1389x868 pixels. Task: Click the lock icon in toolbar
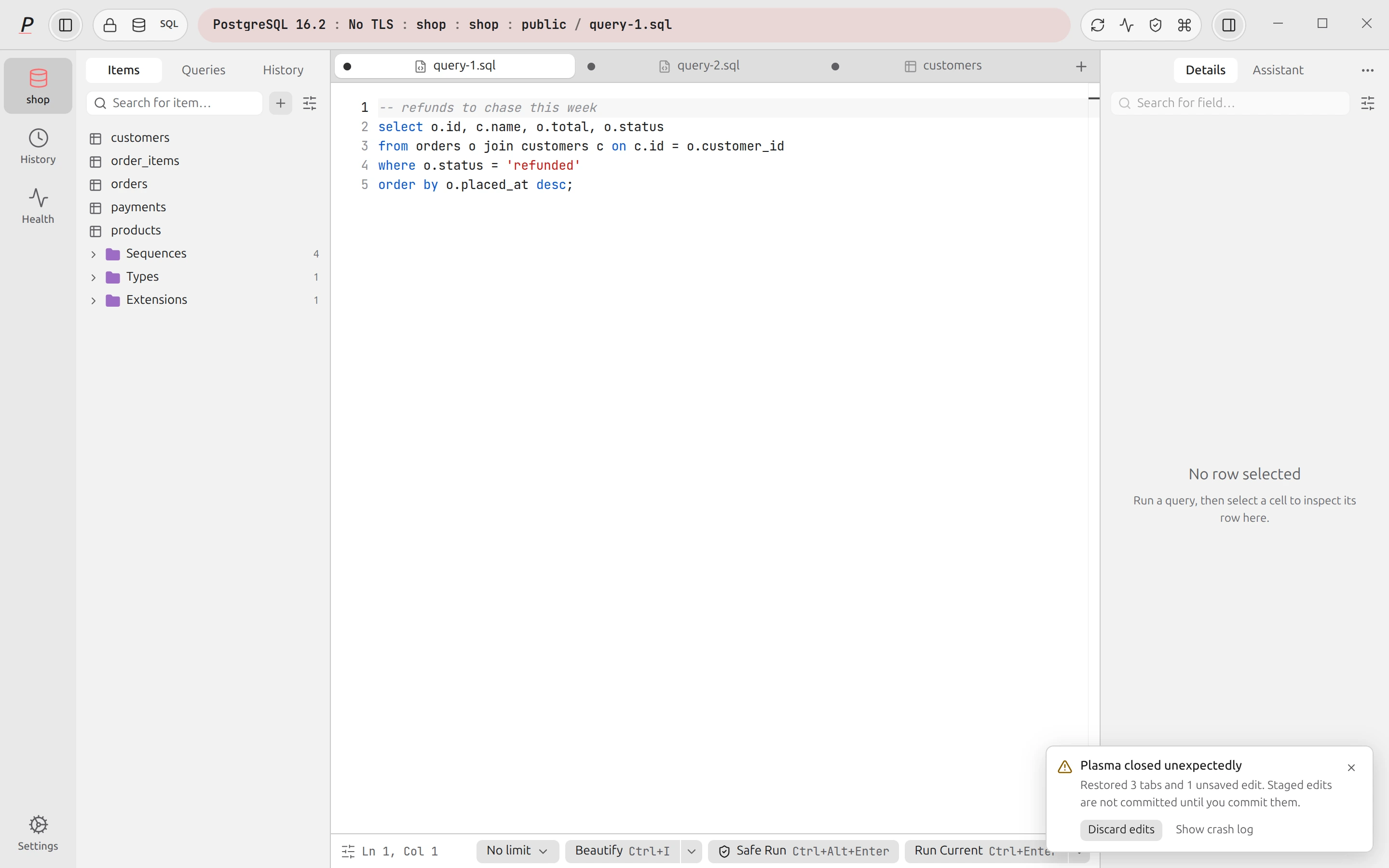pos(109,25)
